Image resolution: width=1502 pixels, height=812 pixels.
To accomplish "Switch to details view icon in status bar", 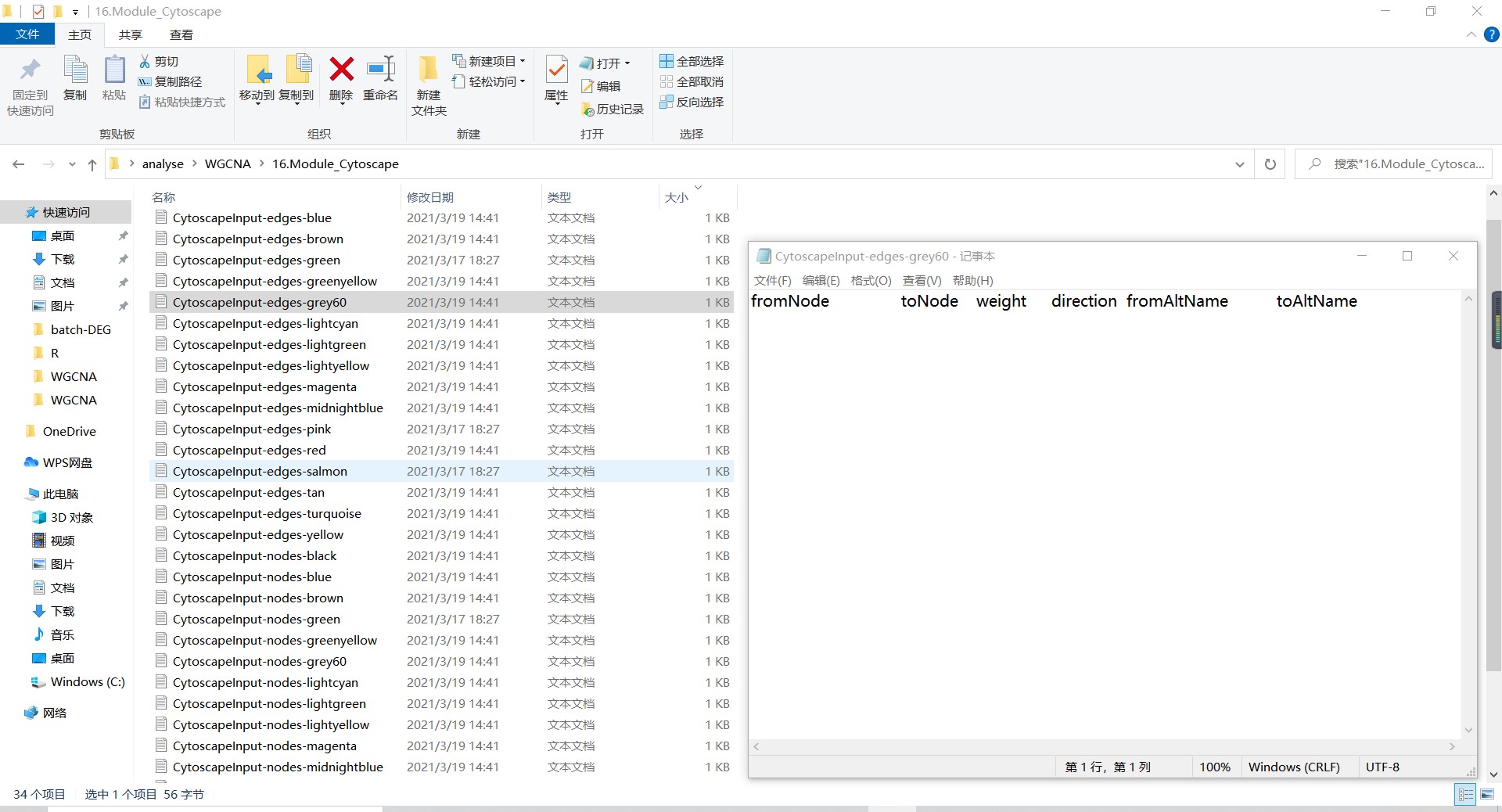I will point(1465,794).
